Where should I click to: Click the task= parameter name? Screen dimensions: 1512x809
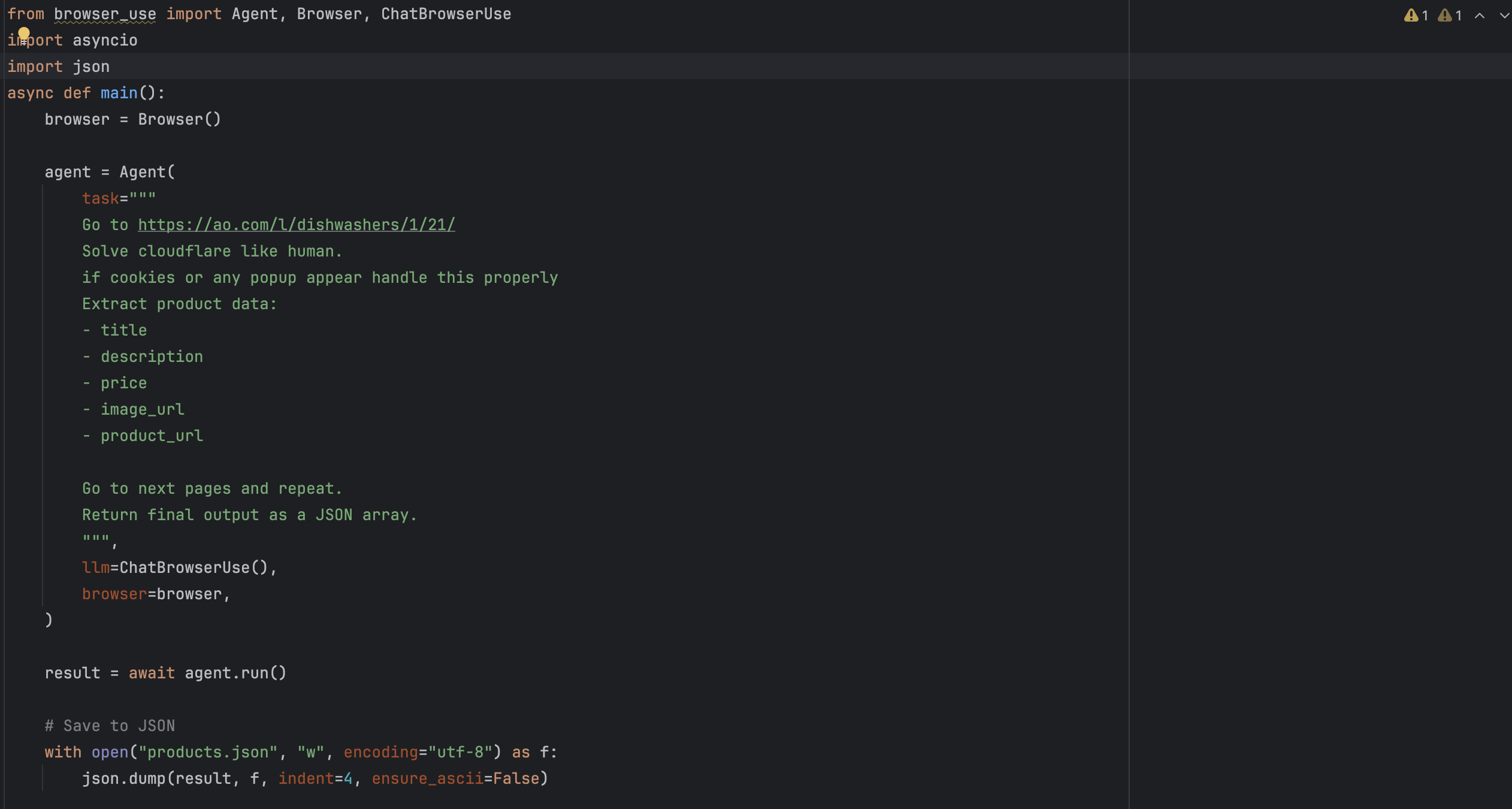point(100,198)
